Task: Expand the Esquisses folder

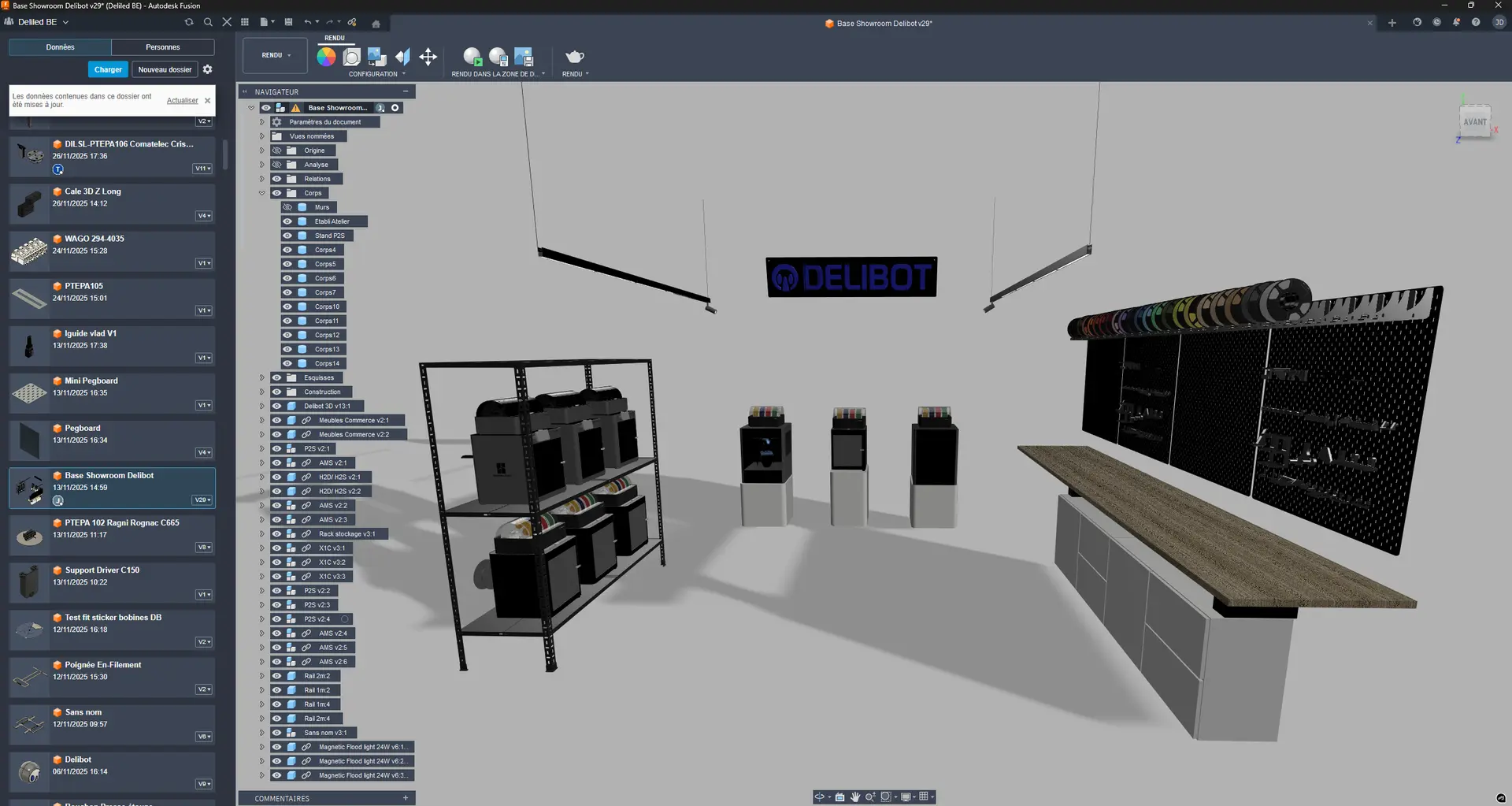Action: coord(262,378)
